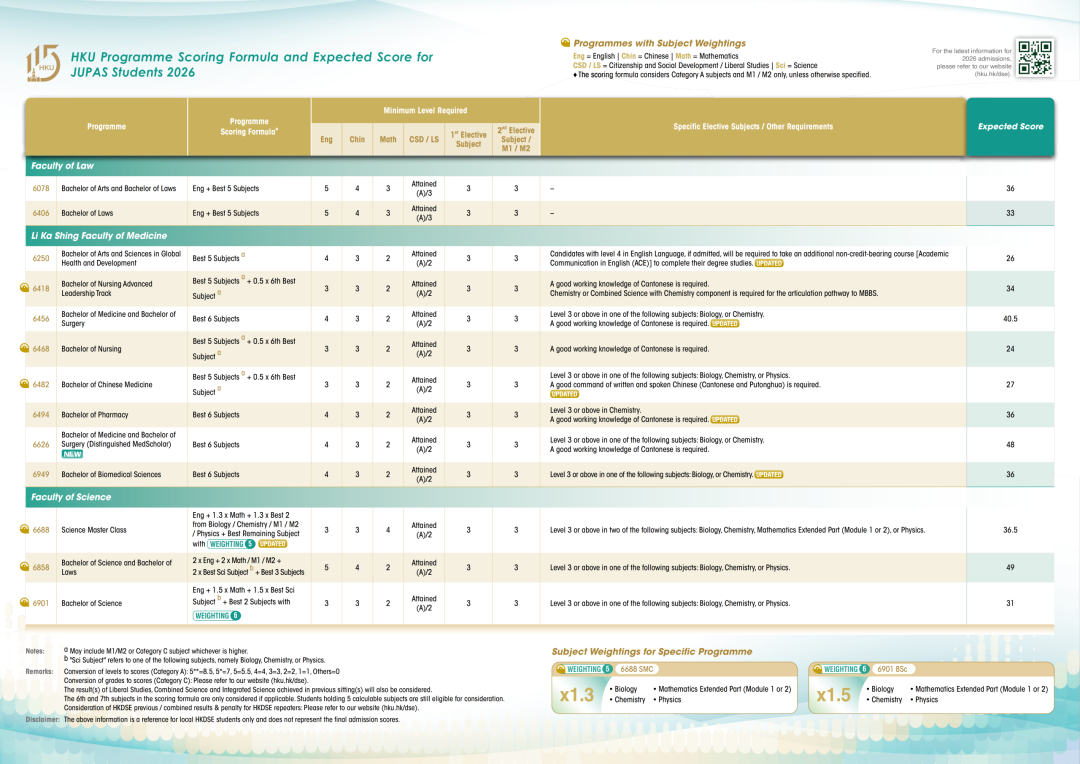The width and height of the screenshot is (1080, 764).
Task: Click the weighting icon next to code 6468
Action: [x=24, y=348]
